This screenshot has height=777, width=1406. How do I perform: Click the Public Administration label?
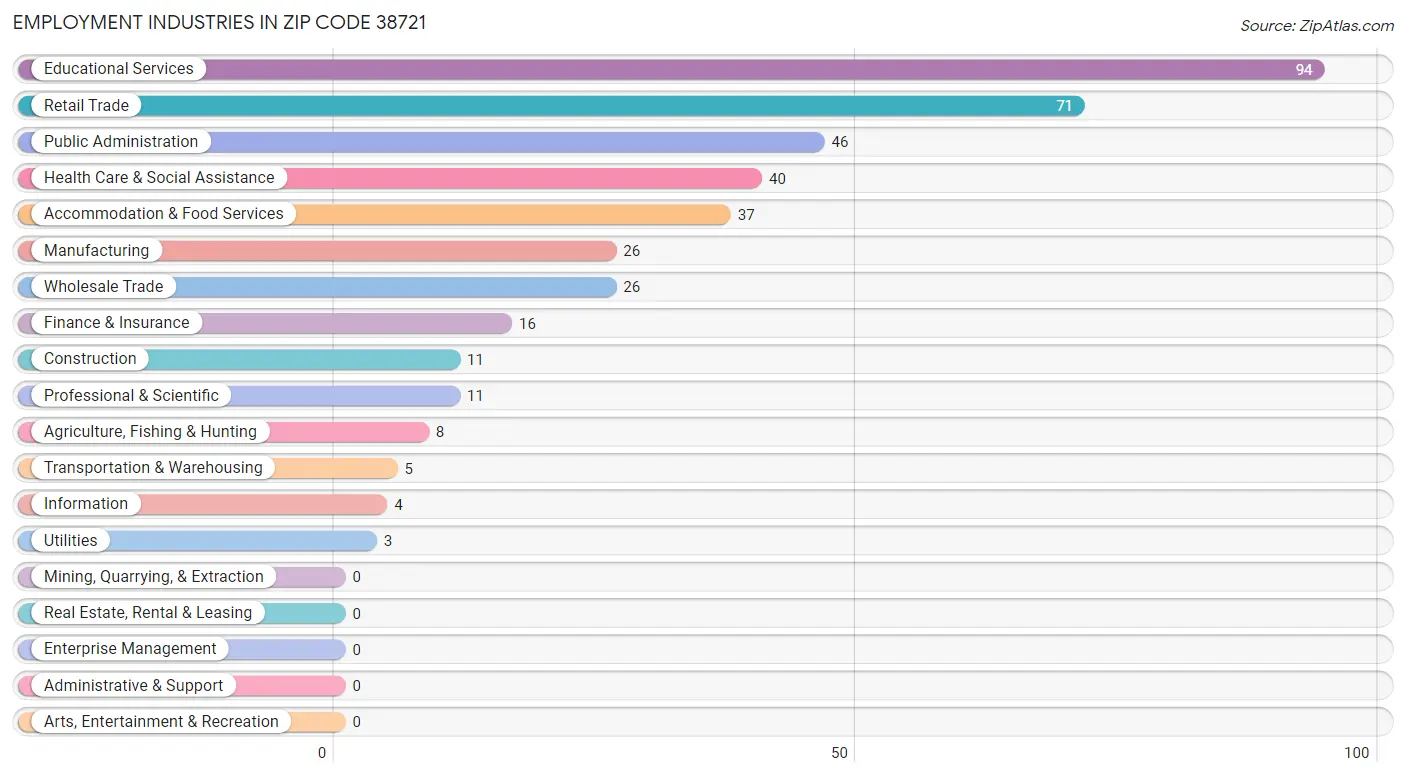point(121,141)
